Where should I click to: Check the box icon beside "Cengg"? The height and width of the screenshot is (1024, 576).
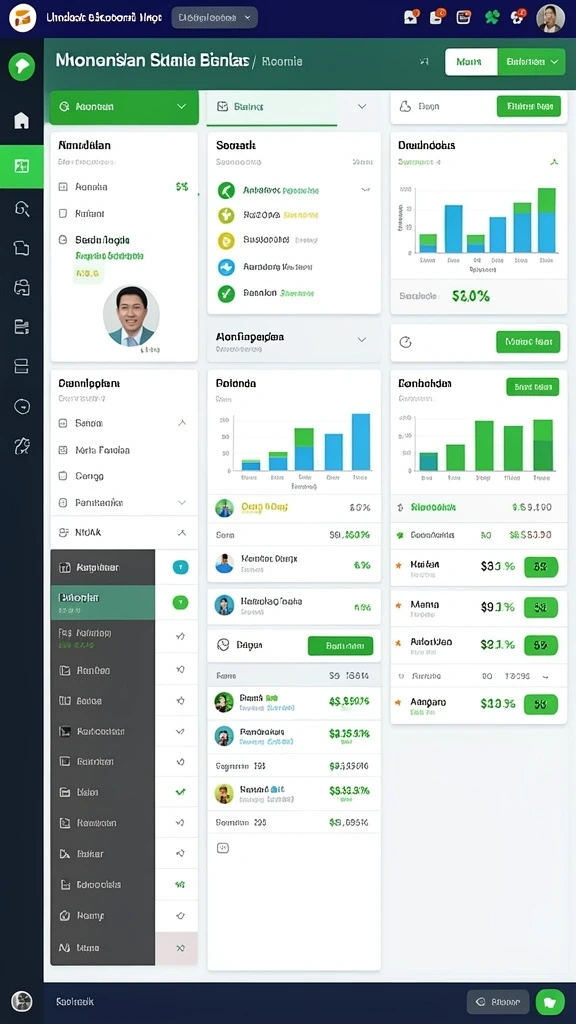tap(63, 476)
